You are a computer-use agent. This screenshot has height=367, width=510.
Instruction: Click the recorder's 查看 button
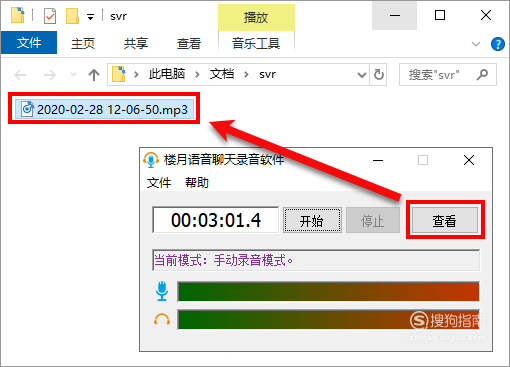[x=445, y=220]
